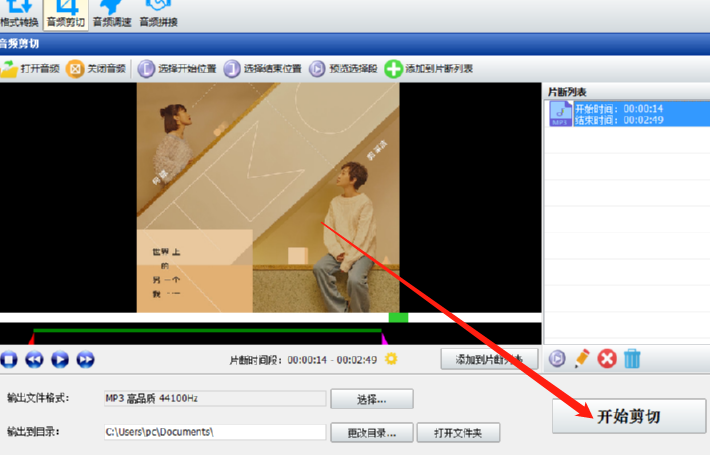Click the 关闭音频 toolbar icon
The image size is (710, 455).
pyautogui.click(x=75, y=69)
